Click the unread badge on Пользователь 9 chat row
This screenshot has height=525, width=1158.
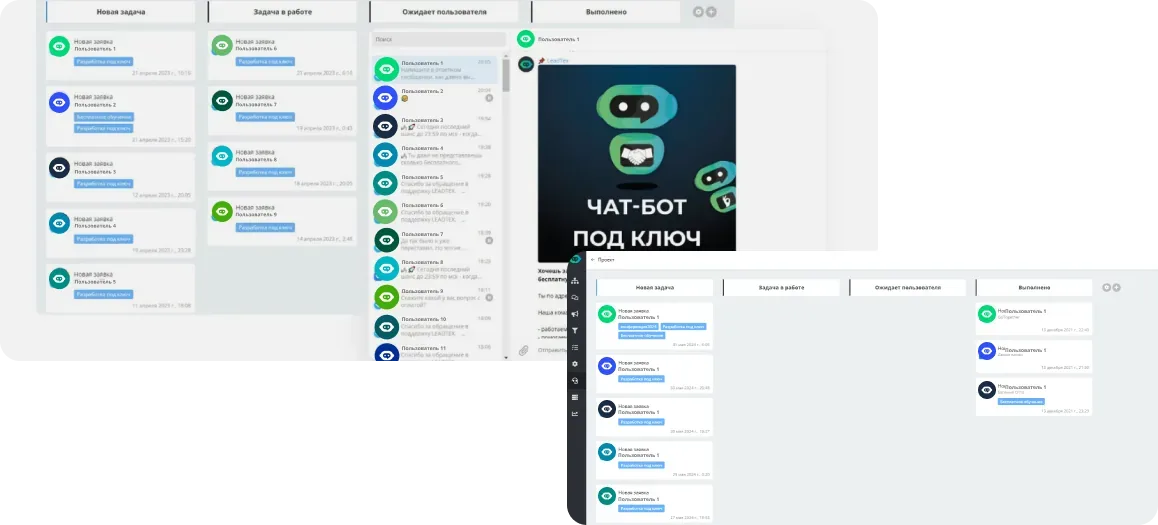(x=489, y=298)
